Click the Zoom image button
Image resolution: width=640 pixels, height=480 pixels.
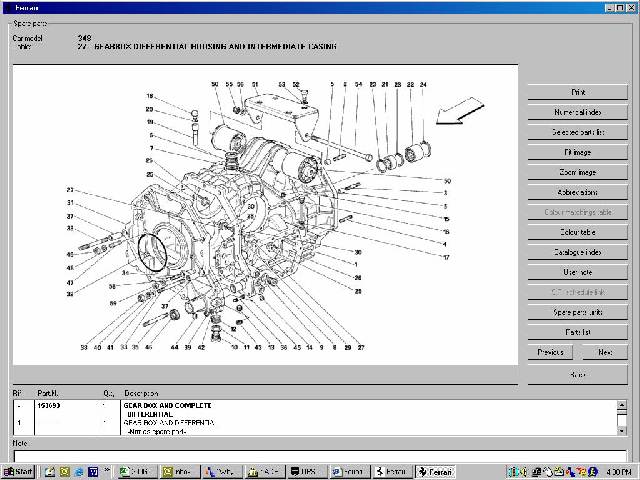[x=578, y=172]
